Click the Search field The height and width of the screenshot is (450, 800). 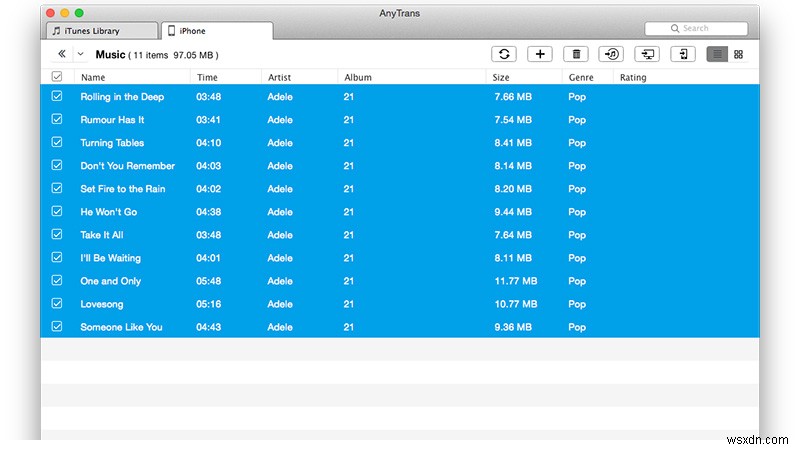tap(696, 28)
